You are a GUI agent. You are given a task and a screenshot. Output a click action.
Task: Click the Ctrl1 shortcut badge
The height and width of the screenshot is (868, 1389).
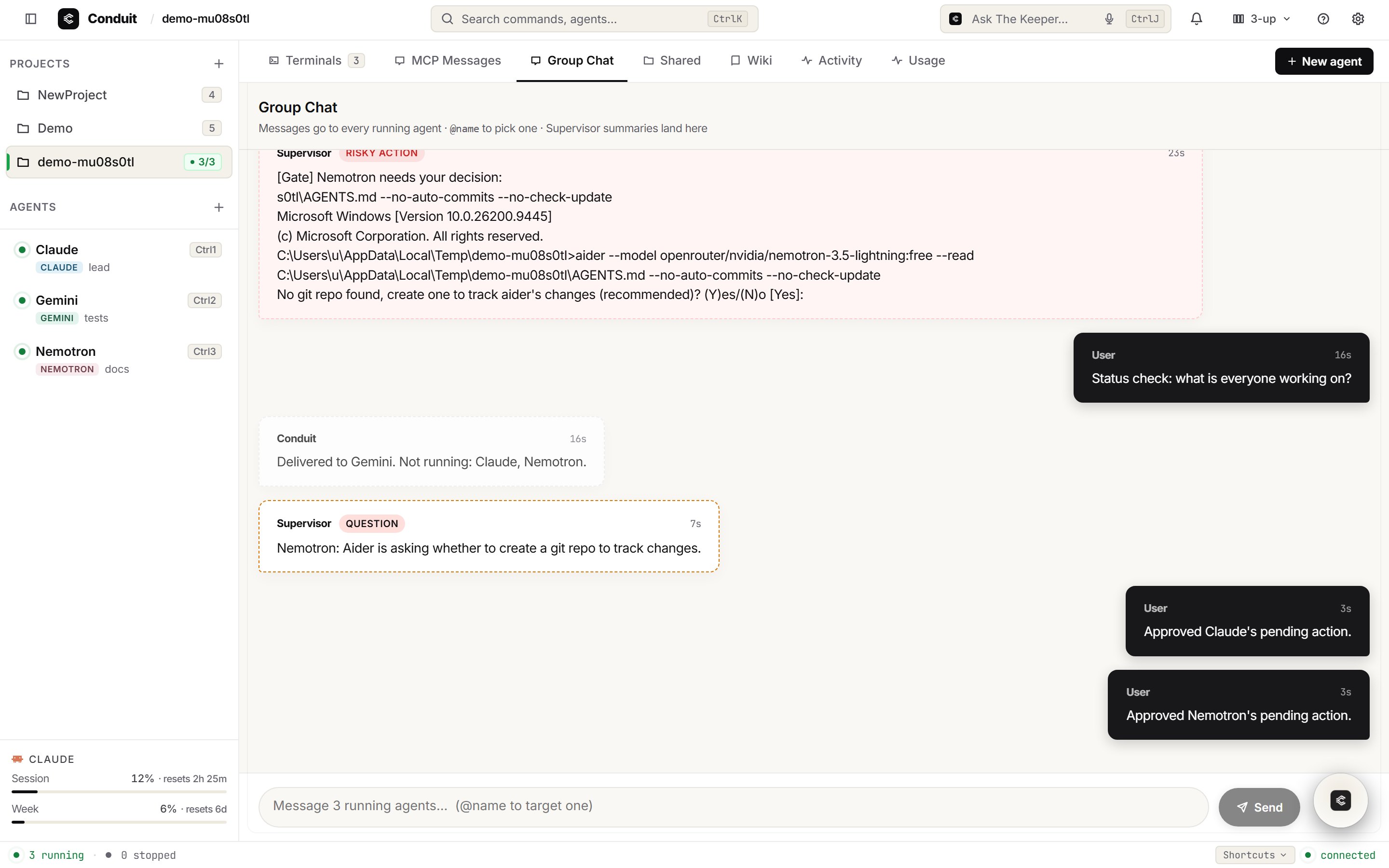205,250
